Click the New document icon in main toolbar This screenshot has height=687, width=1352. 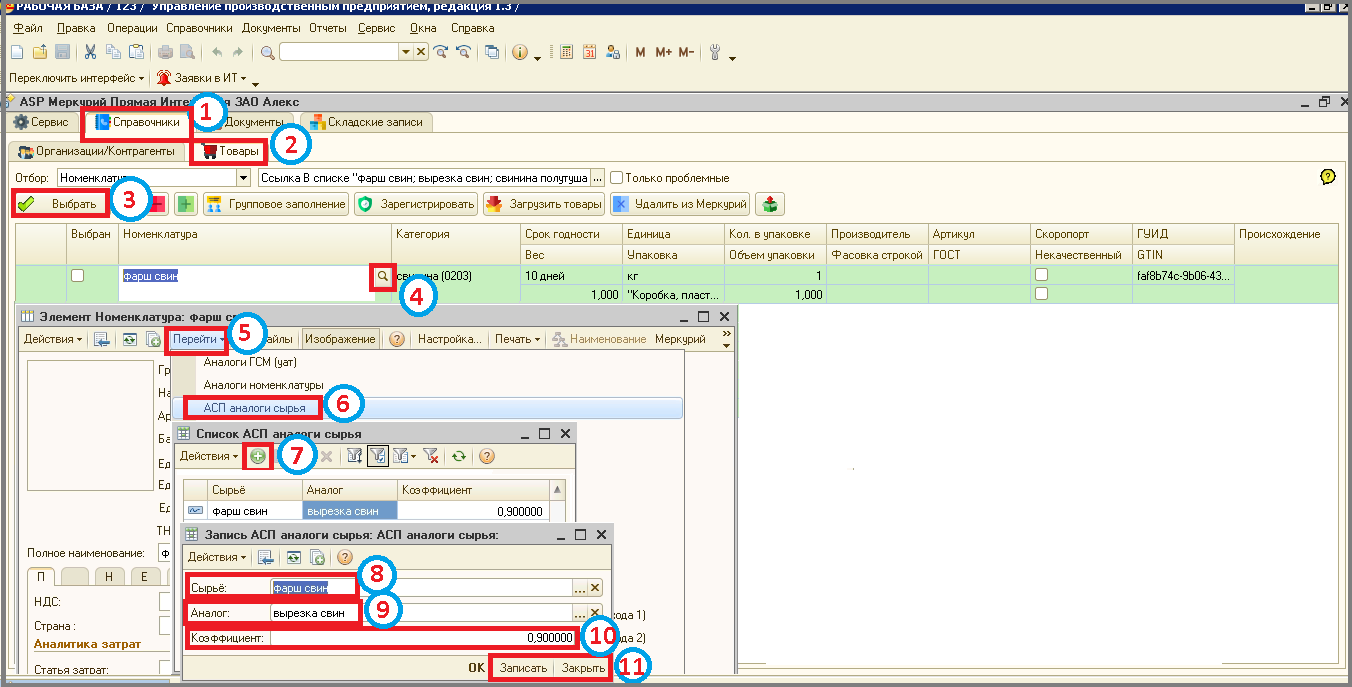point(16,52)
